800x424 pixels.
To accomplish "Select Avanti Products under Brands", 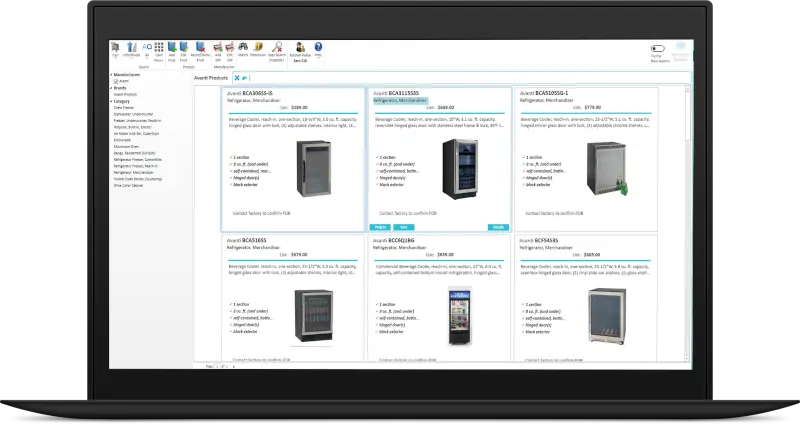I will point(125,94).
